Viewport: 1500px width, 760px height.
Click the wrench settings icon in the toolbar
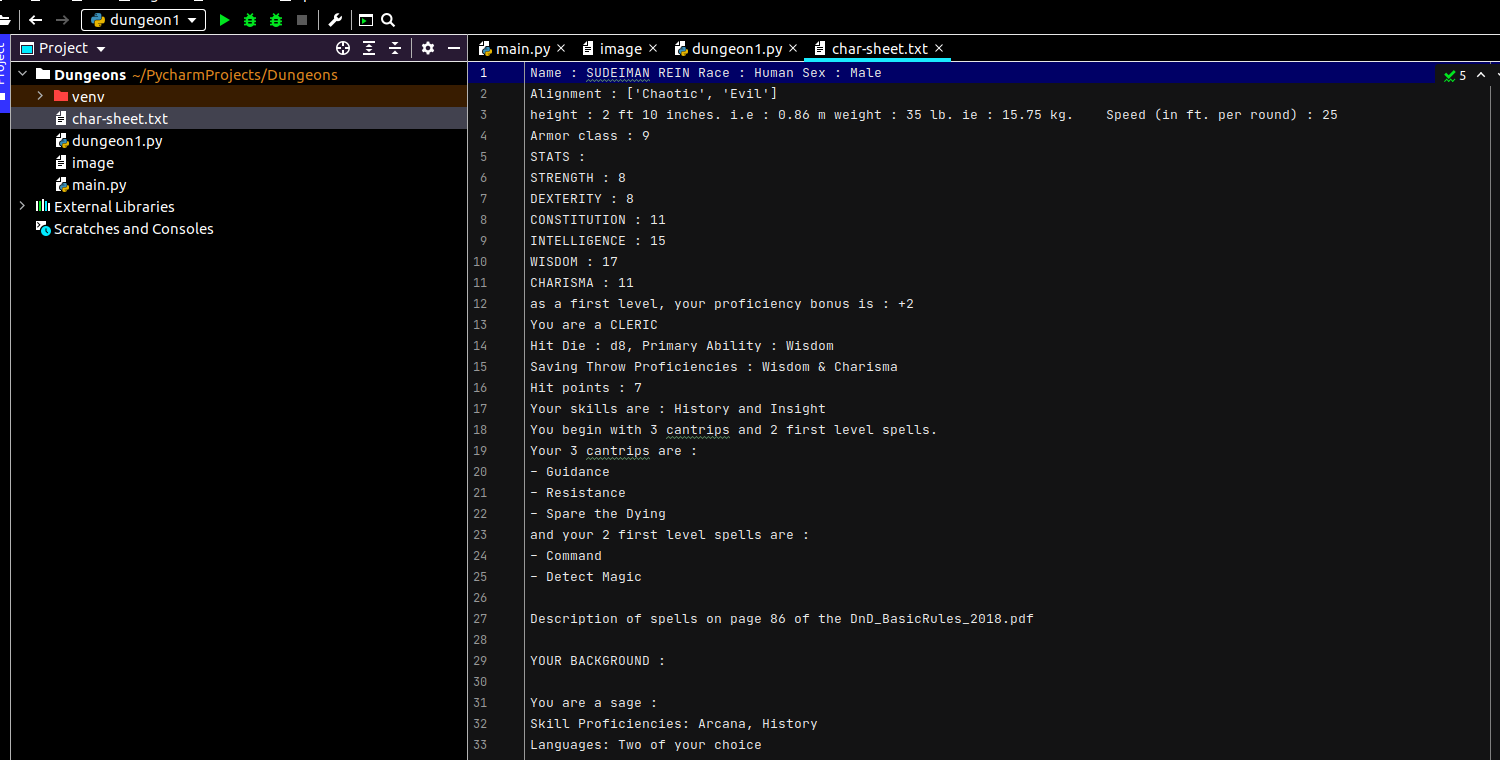pos(336,19)
